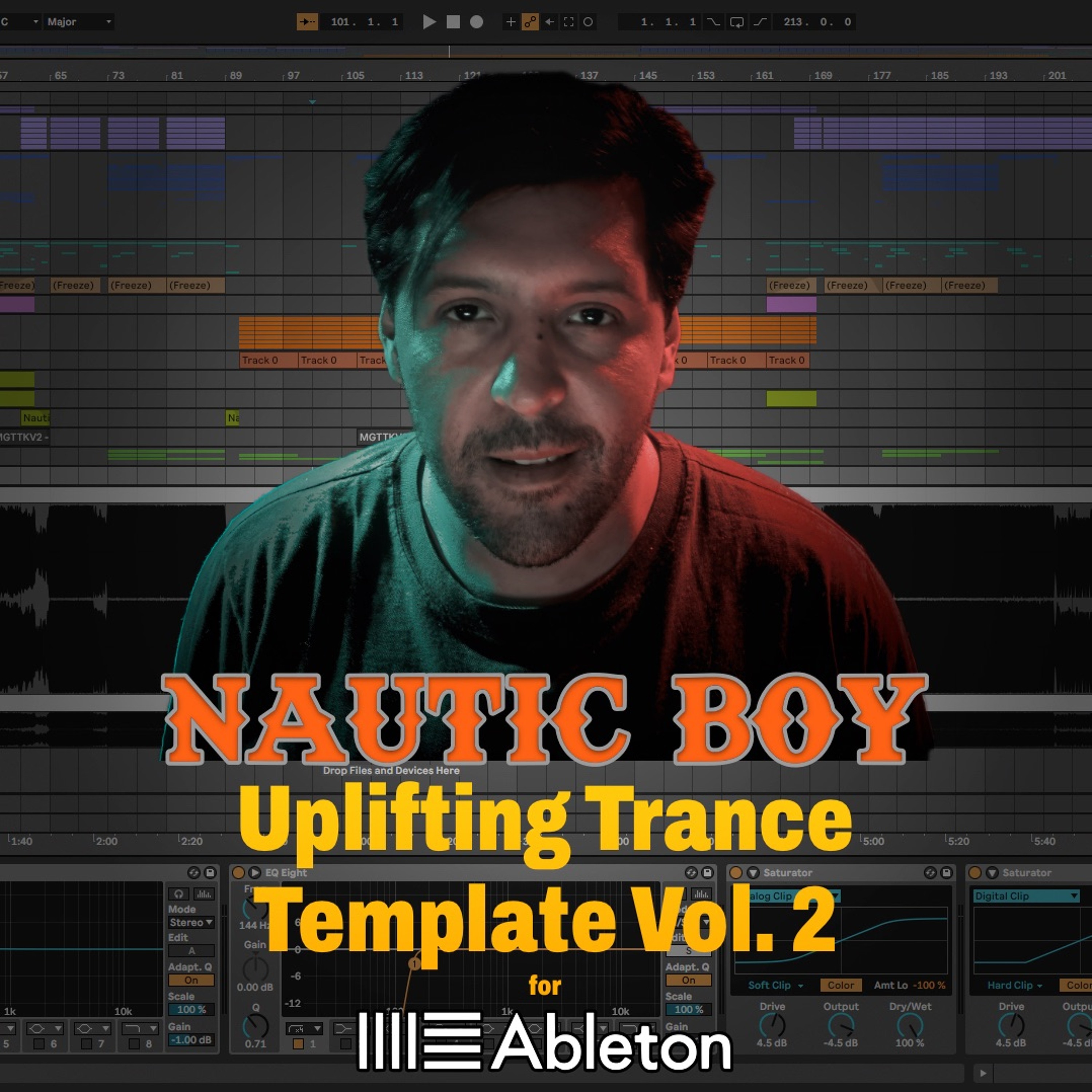Click Dry/Wet knob on the first Saturator
This screenshot has height=1092, width=1092.
(910, 1025)
